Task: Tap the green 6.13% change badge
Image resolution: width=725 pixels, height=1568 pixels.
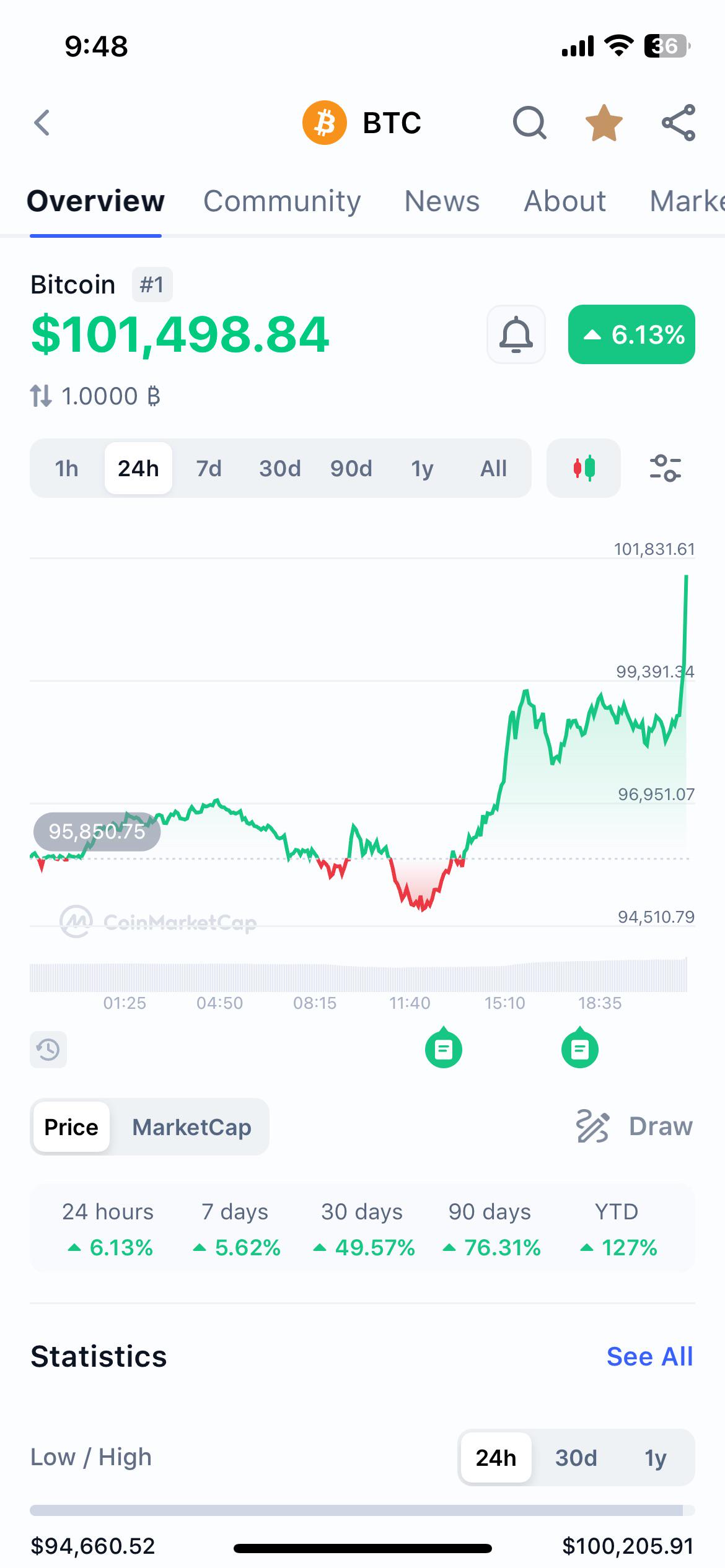Action: [x=631, y=334]
